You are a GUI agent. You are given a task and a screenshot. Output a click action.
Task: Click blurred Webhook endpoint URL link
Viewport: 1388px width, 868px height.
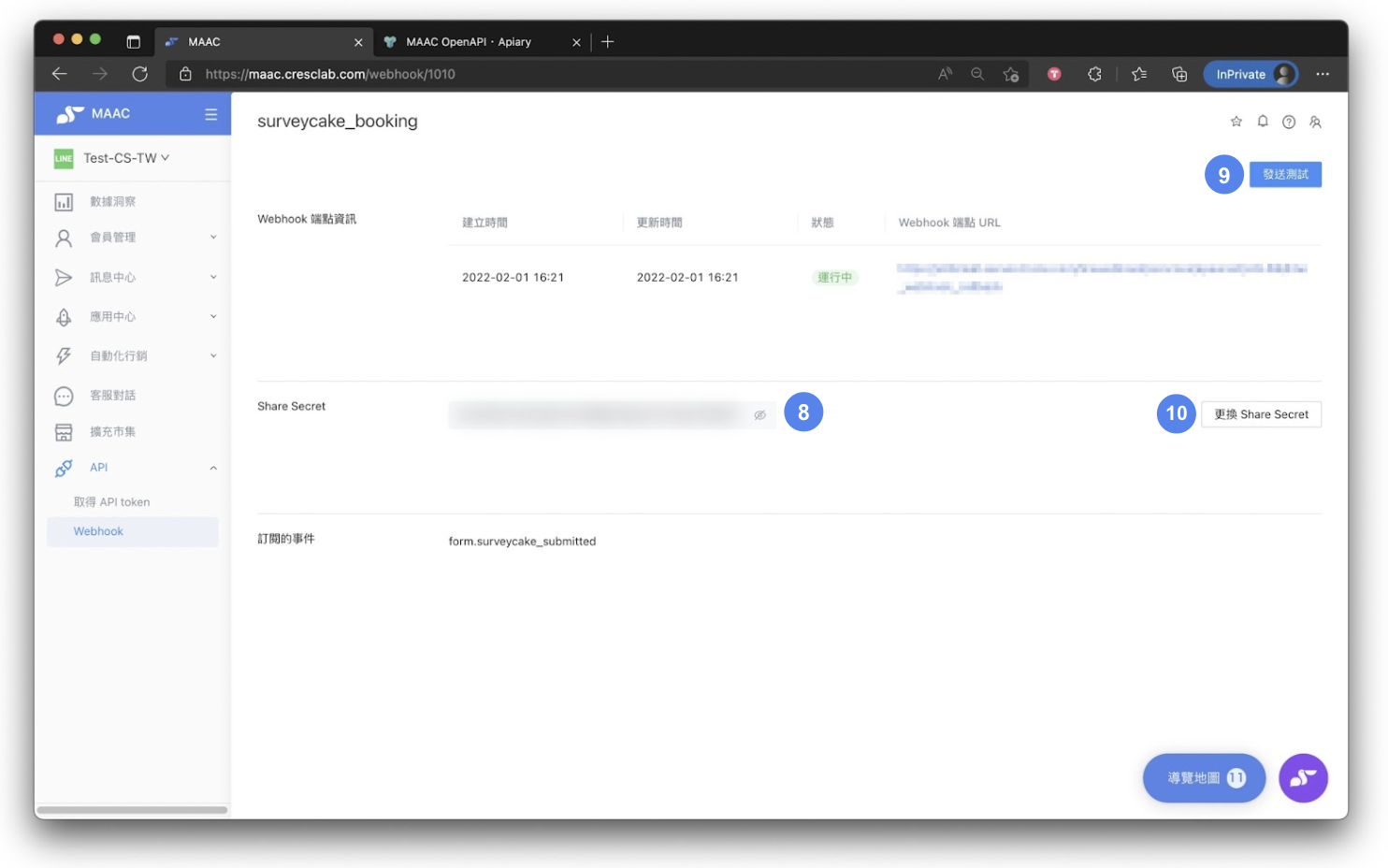[1102, 278]
